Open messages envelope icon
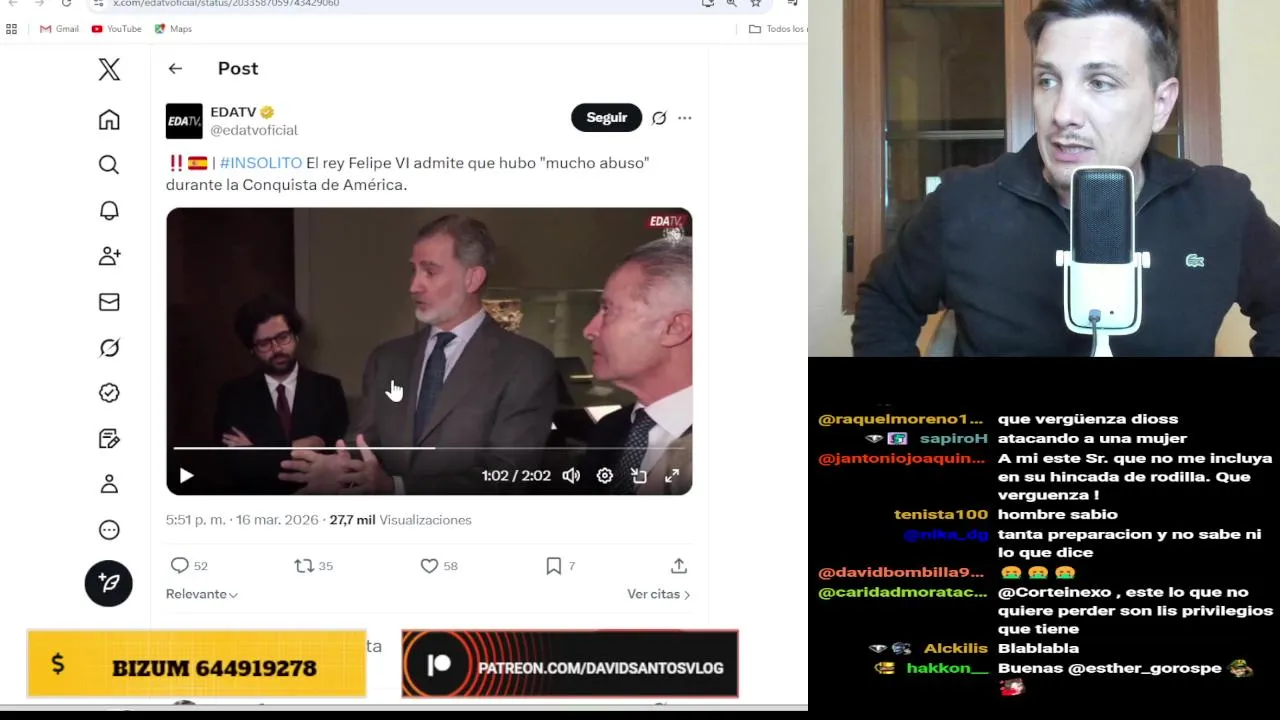The image size is (1280, 720). [109, 302]
